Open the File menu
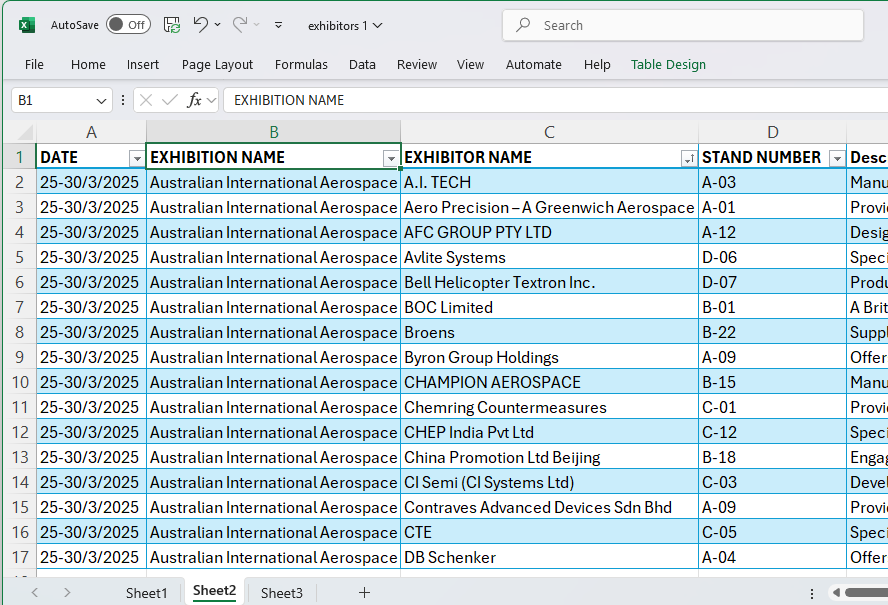The width and height of the screenshot is (888, 605). [x=34, y=65]
